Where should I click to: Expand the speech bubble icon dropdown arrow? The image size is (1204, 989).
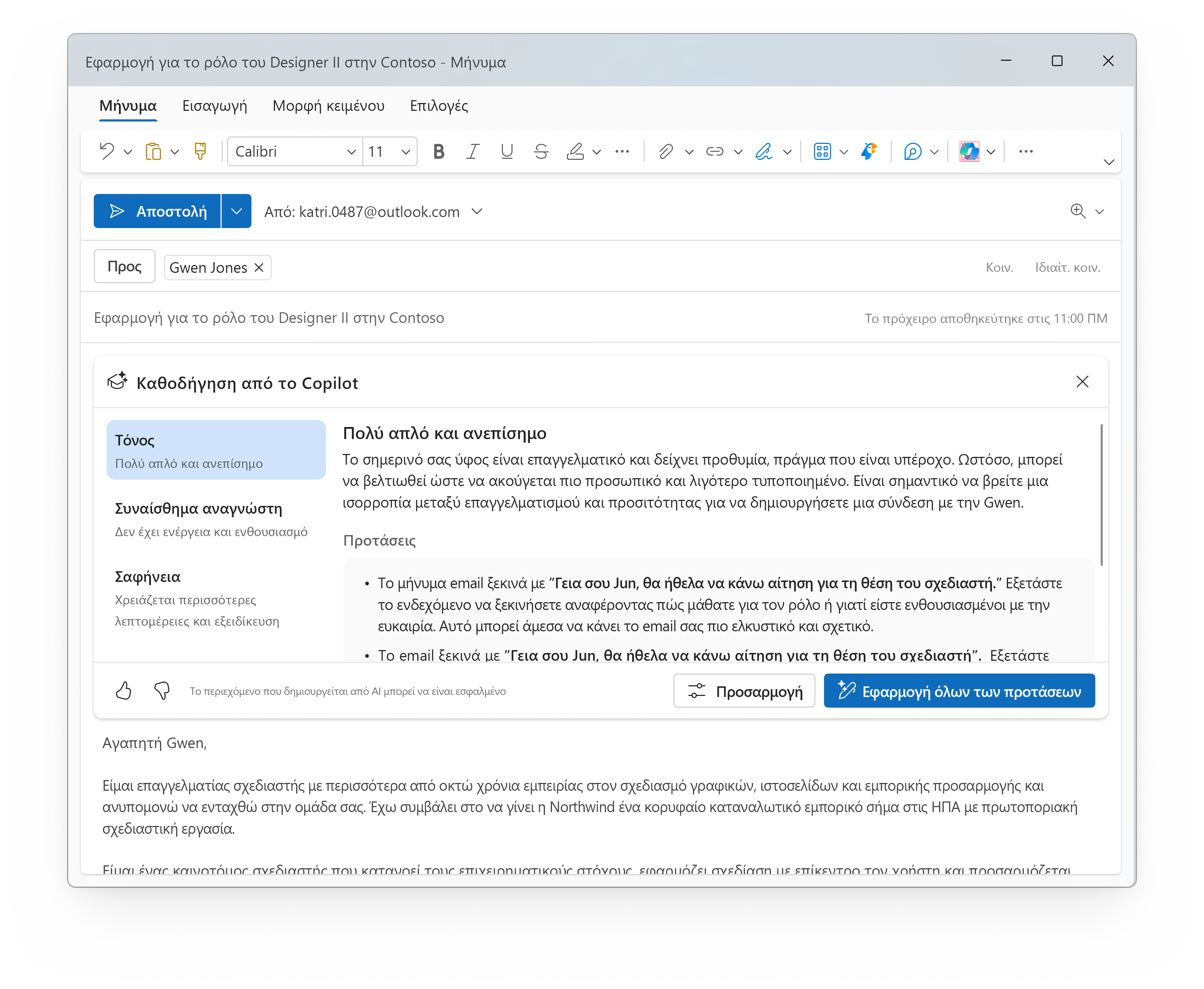coord(934,152)
